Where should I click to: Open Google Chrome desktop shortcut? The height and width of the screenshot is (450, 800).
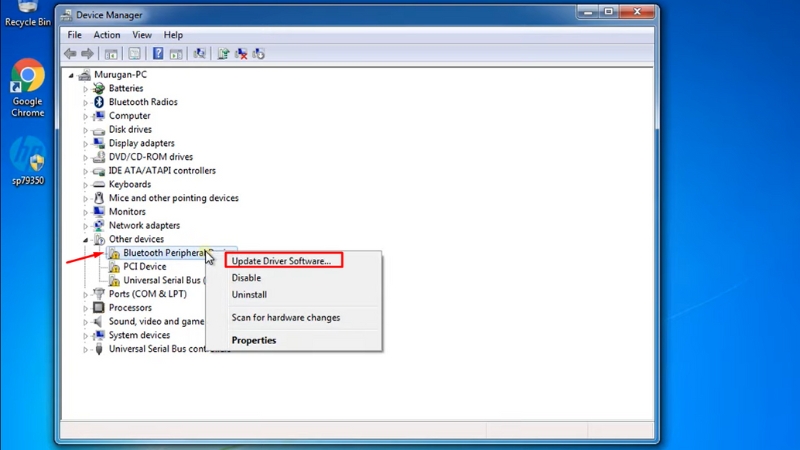point(28,88)
